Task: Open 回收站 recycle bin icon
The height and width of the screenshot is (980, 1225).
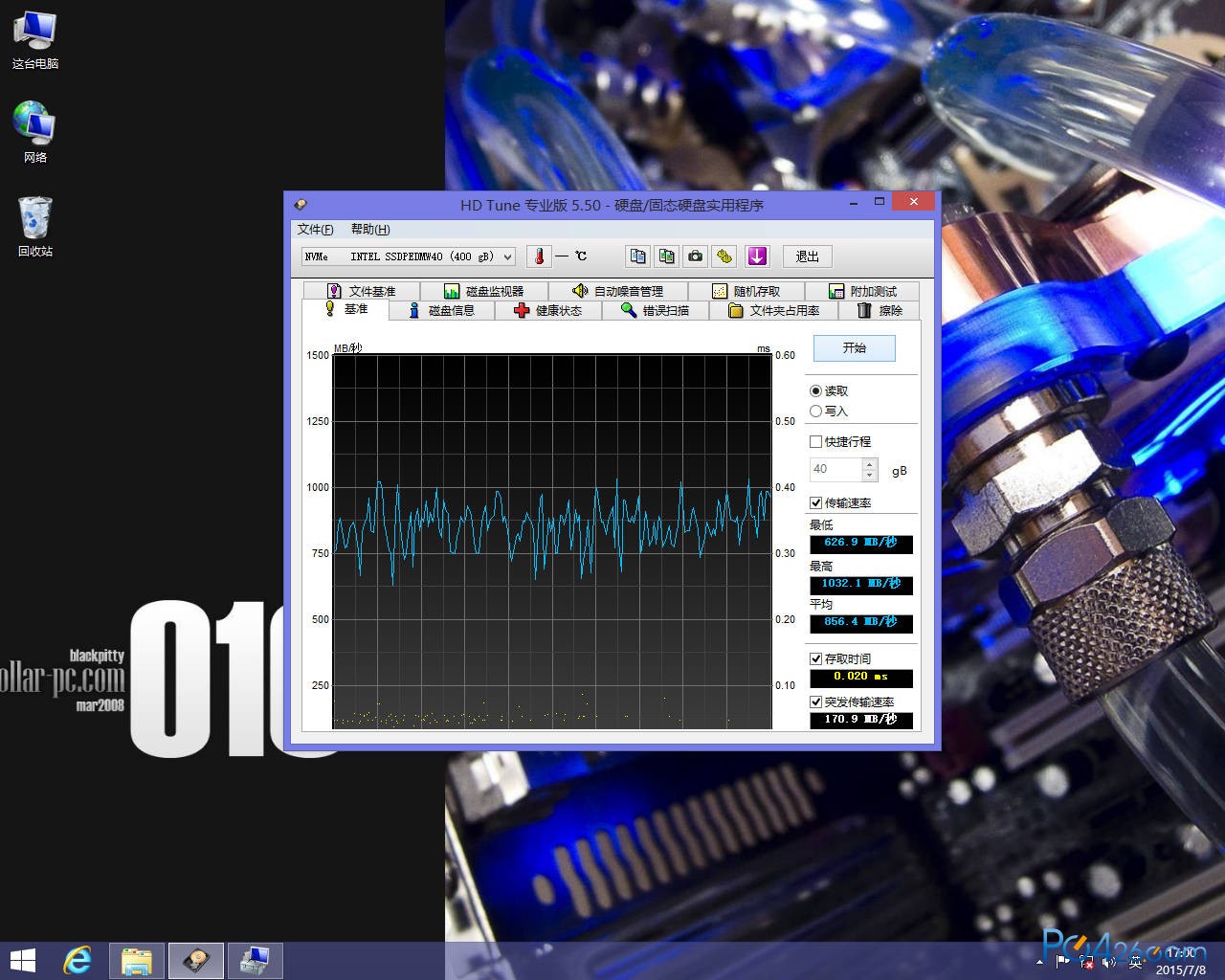Action: 35,227
